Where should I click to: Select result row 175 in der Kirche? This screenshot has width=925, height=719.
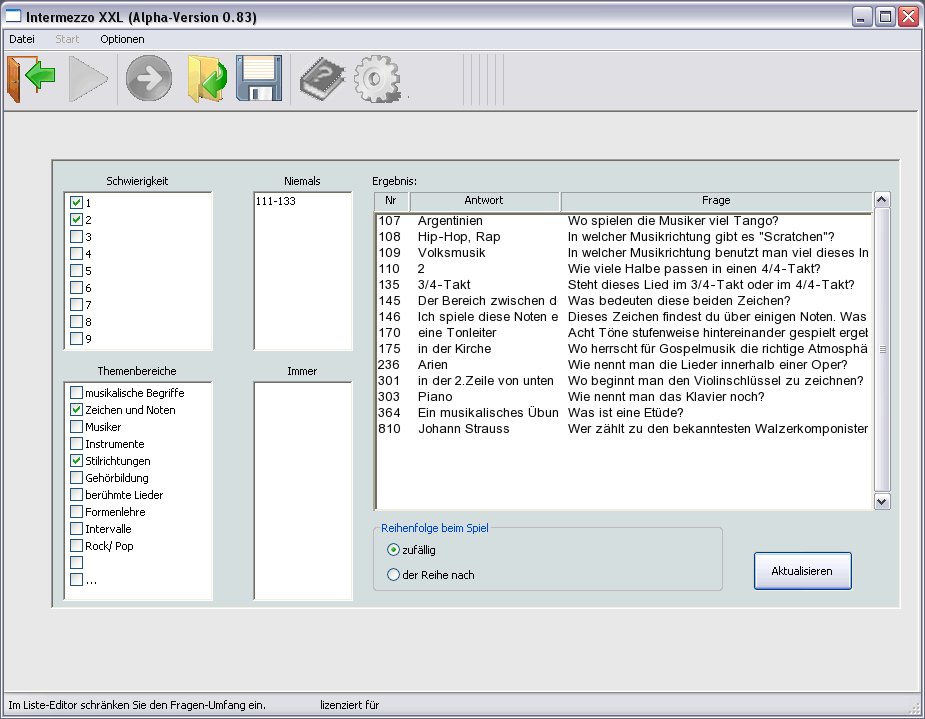point(623,349)
